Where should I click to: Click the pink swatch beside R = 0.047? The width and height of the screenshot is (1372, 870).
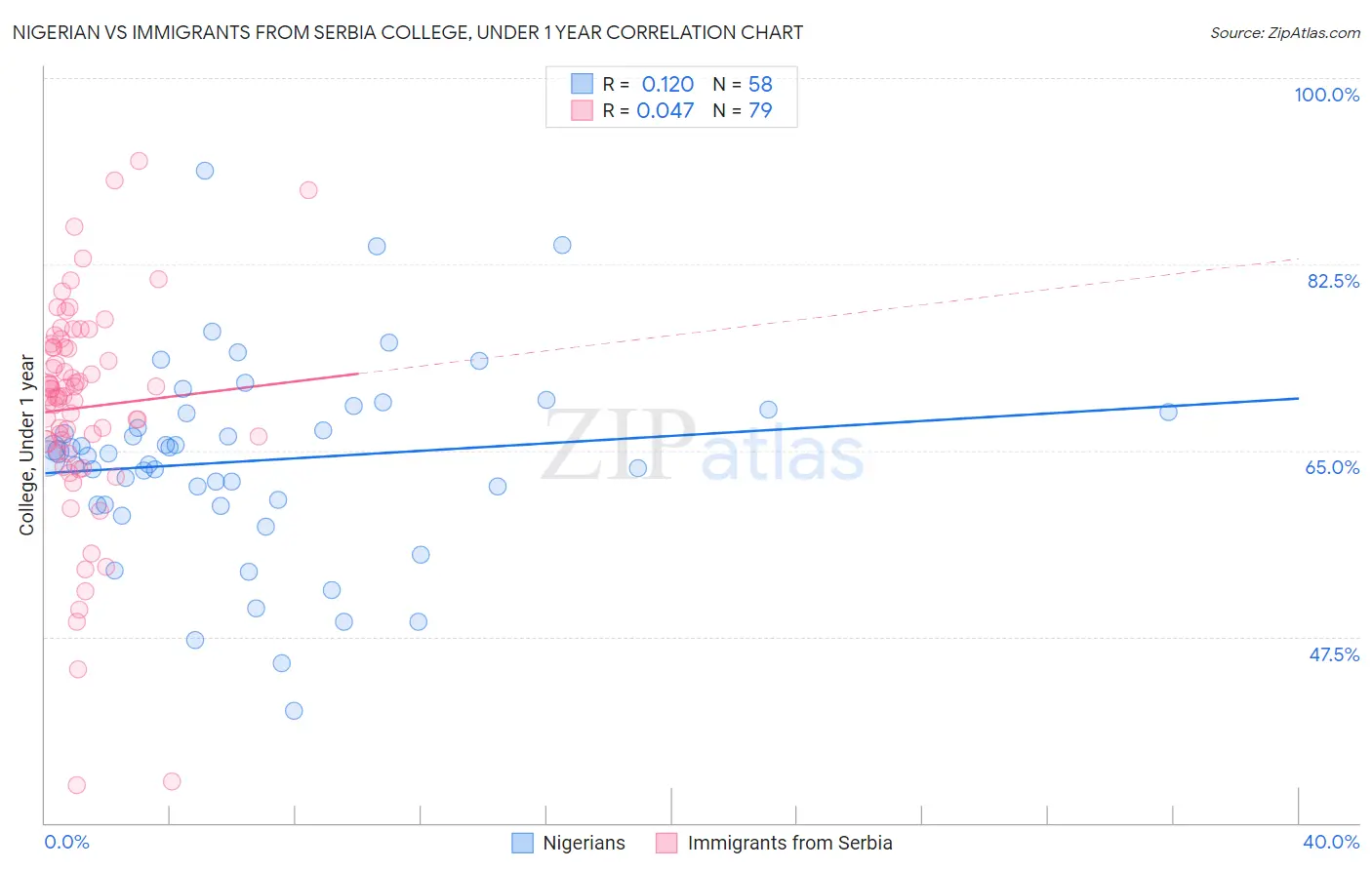pos(582,110)
